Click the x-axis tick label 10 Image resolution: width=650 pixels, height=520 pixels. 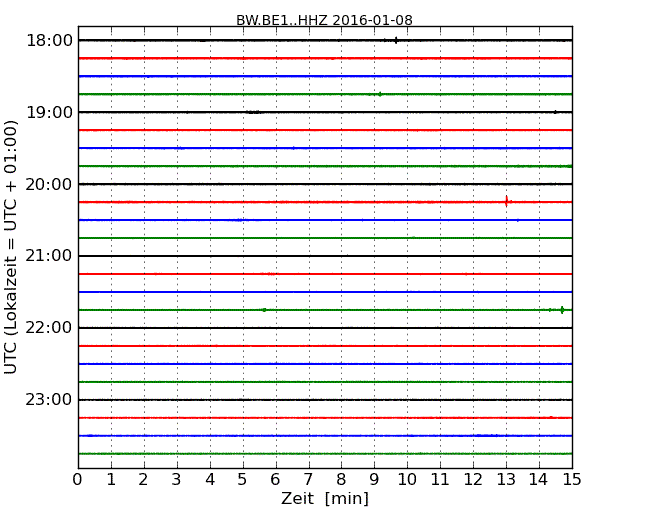[x=407, y=480]
